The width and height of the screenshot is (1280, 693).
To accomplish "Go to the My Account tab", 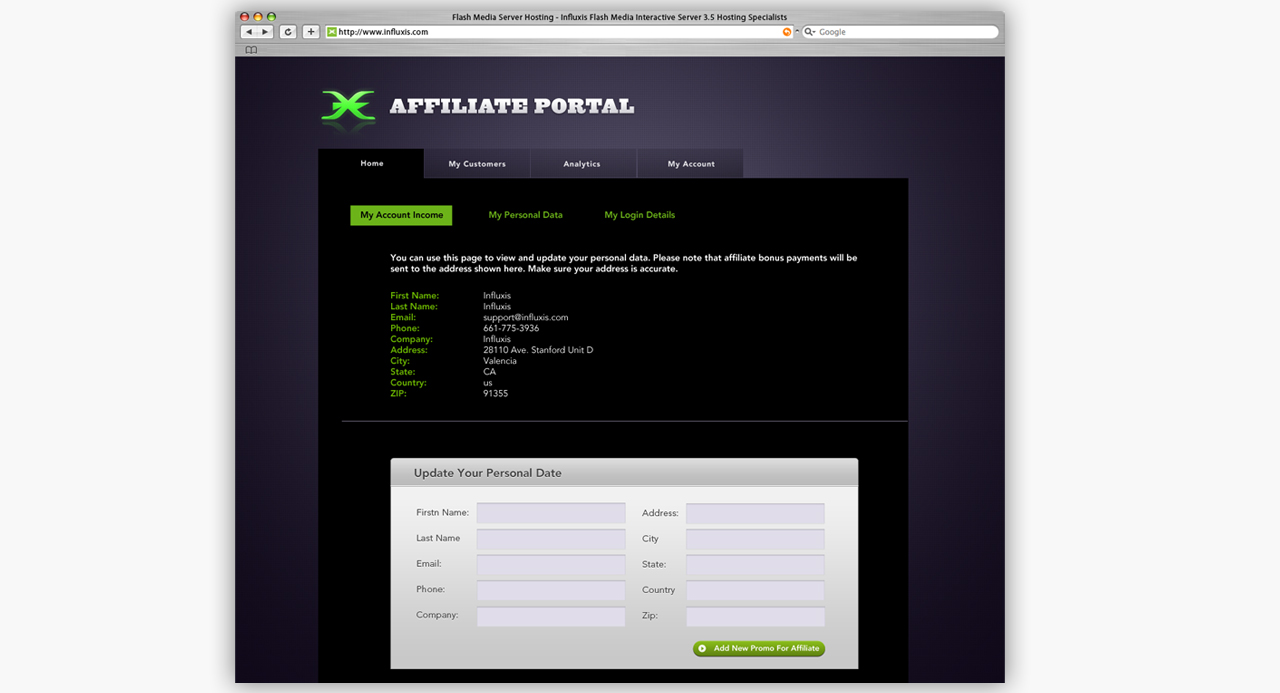I will tap(689, 163).
